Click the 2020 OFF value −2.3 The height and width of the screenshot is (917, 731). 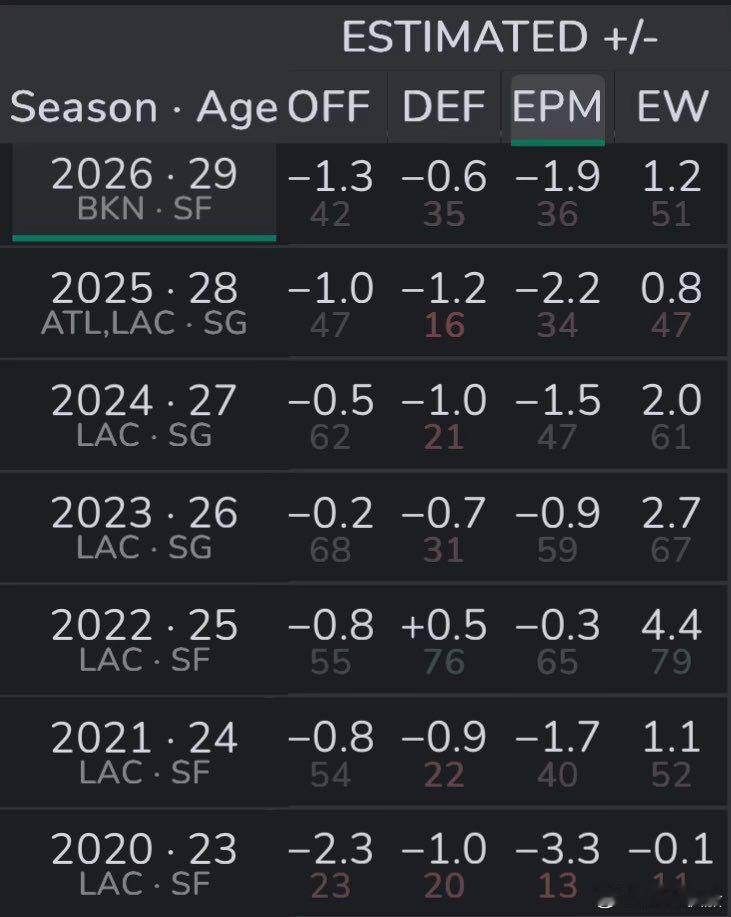coord(329,850)
